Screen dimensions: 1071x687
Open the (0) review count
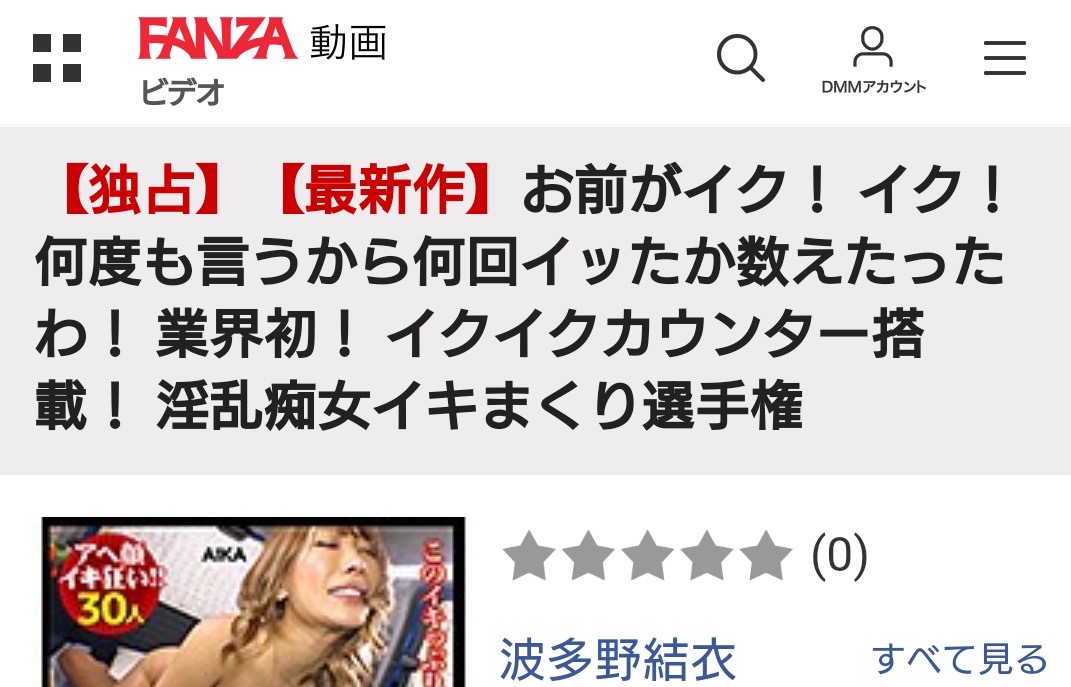click(839, 556)
